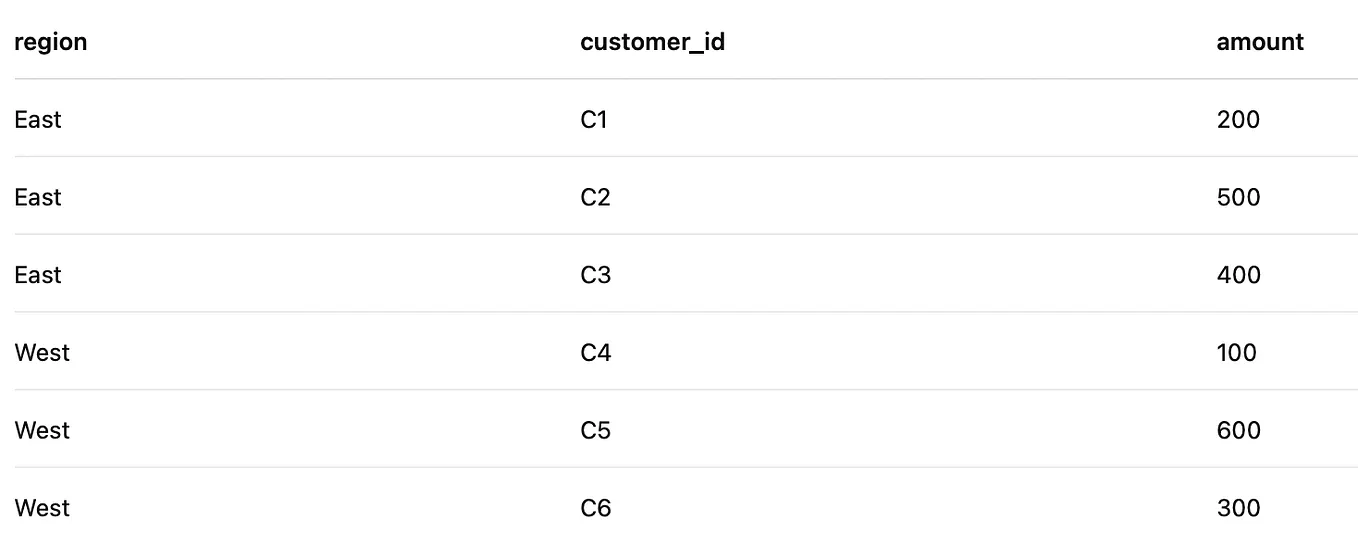1358x559 pixels.
Task: Select the amount 200 cell
Action: click(1239, 120)
